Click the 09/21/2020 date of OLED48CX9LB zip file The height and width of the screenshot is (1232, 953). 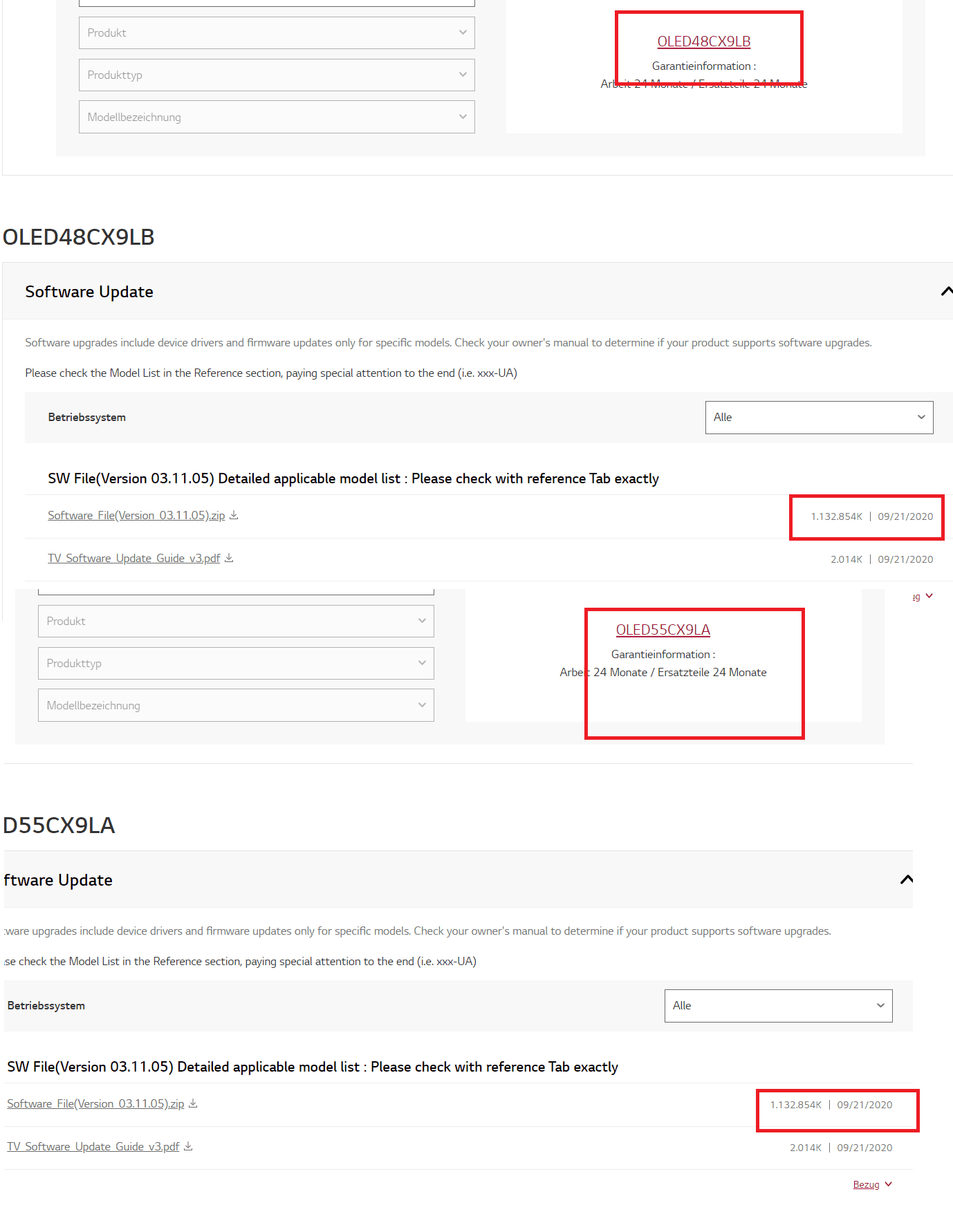[905, 516]
